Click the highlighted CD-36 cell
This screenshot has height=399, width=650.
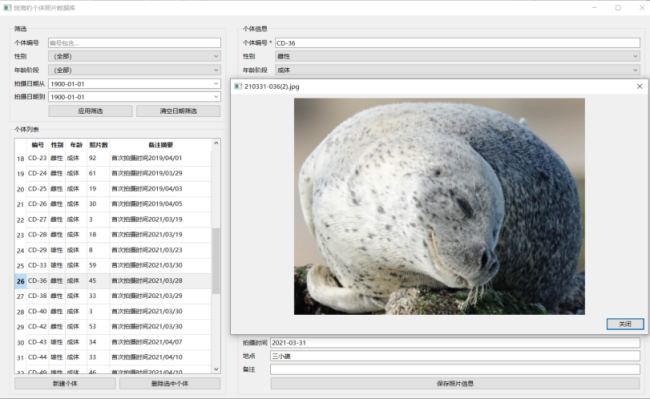point(37,281)
